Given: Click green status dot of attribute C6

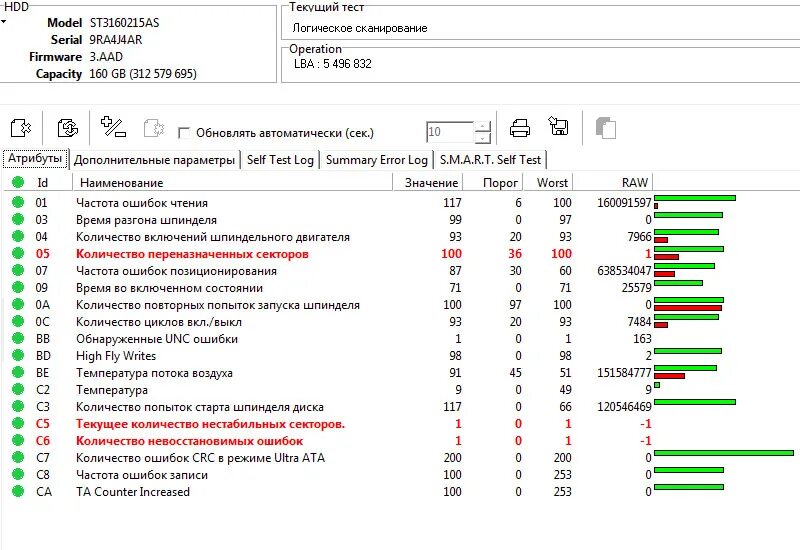Looking at the screenshot, I should tap(18, 440).
